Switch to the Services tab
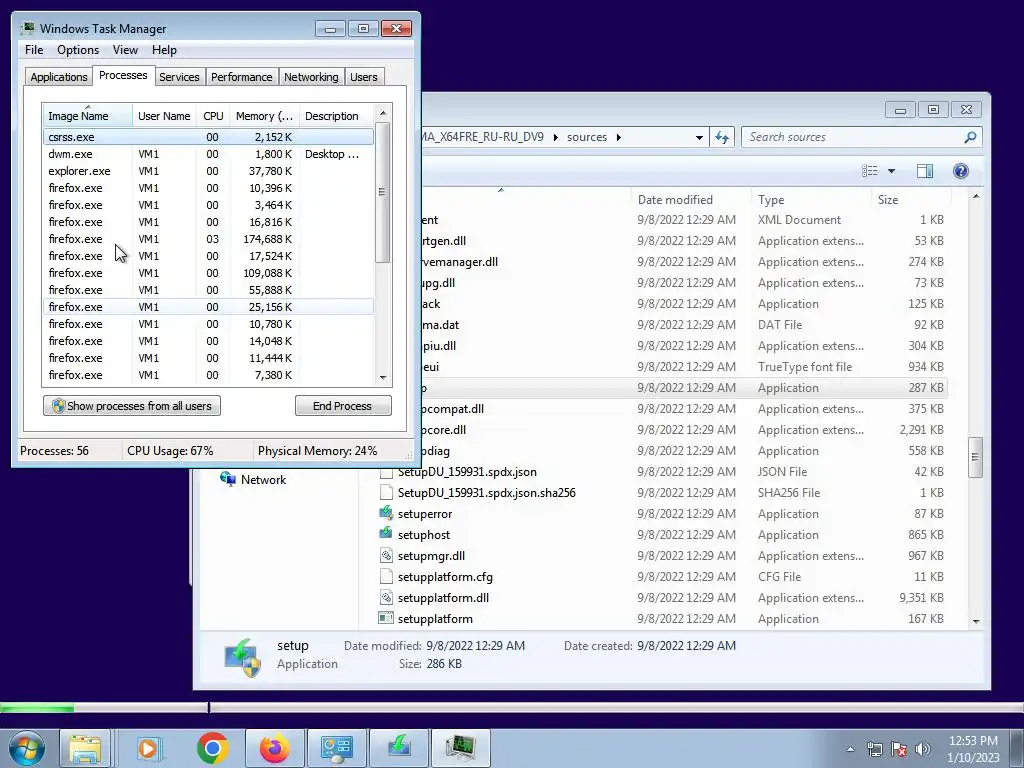The height and width of the screenshot is (768, 1024). pyautogui.click(x=179, y=77)
